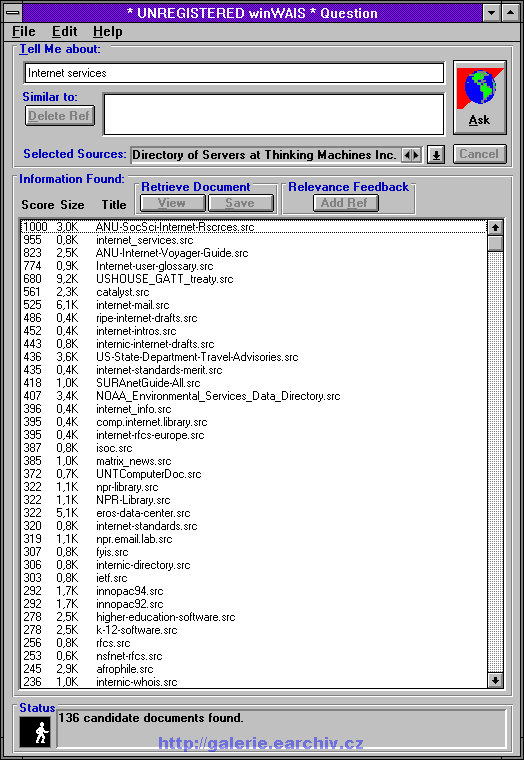
Task: Select innopac94.src
Action: [254, 591]
